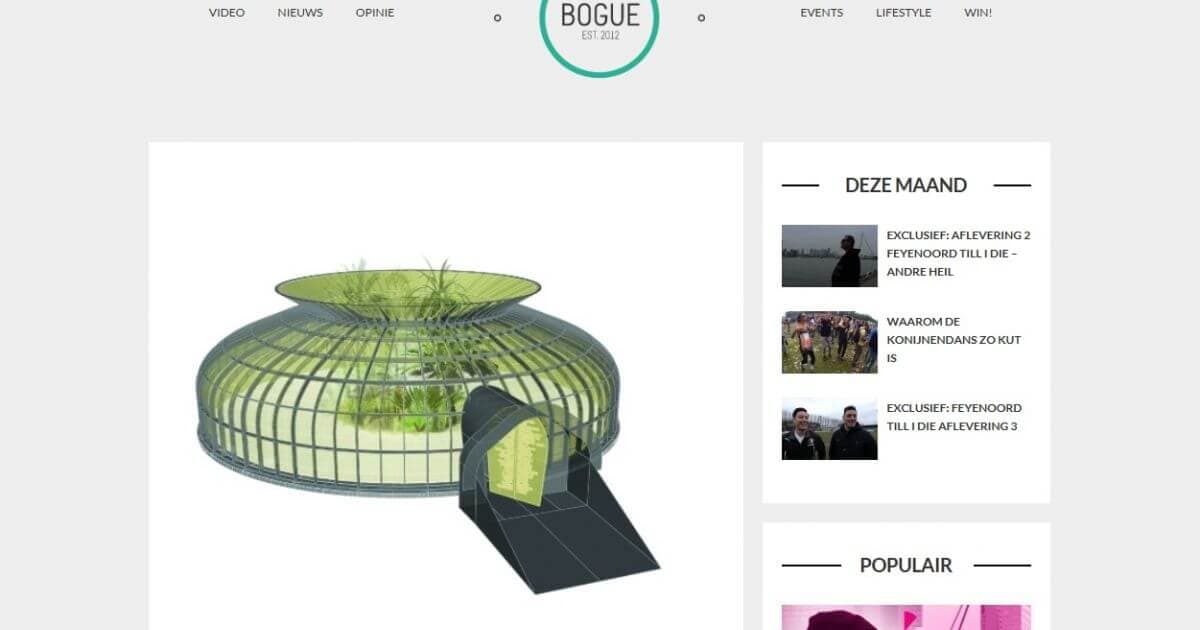Click the small circle right of logo
This screenshot has width=1200, height=630.
coord(701,18)
